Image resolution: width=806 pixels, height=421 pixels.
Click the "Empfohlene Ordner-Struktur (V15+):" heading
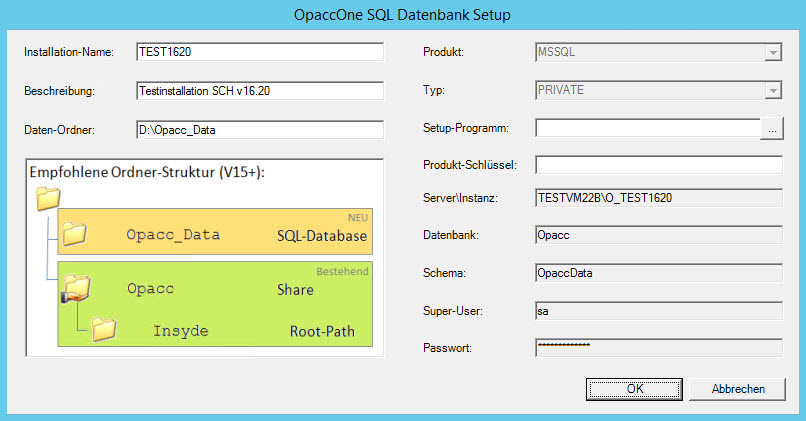click(x=147, y=172)
